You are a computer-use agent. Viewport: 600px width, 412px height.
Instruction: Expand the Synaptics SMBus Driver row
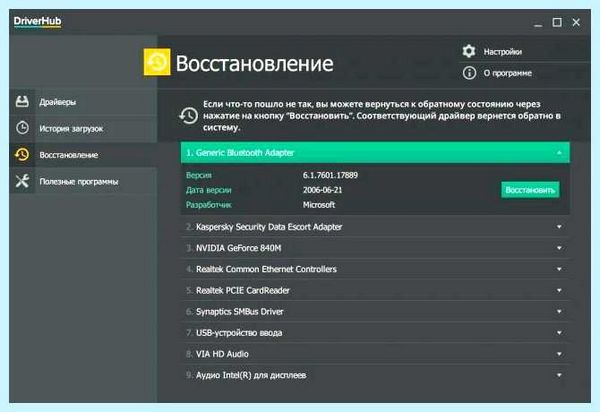click(x=375, y=312)
